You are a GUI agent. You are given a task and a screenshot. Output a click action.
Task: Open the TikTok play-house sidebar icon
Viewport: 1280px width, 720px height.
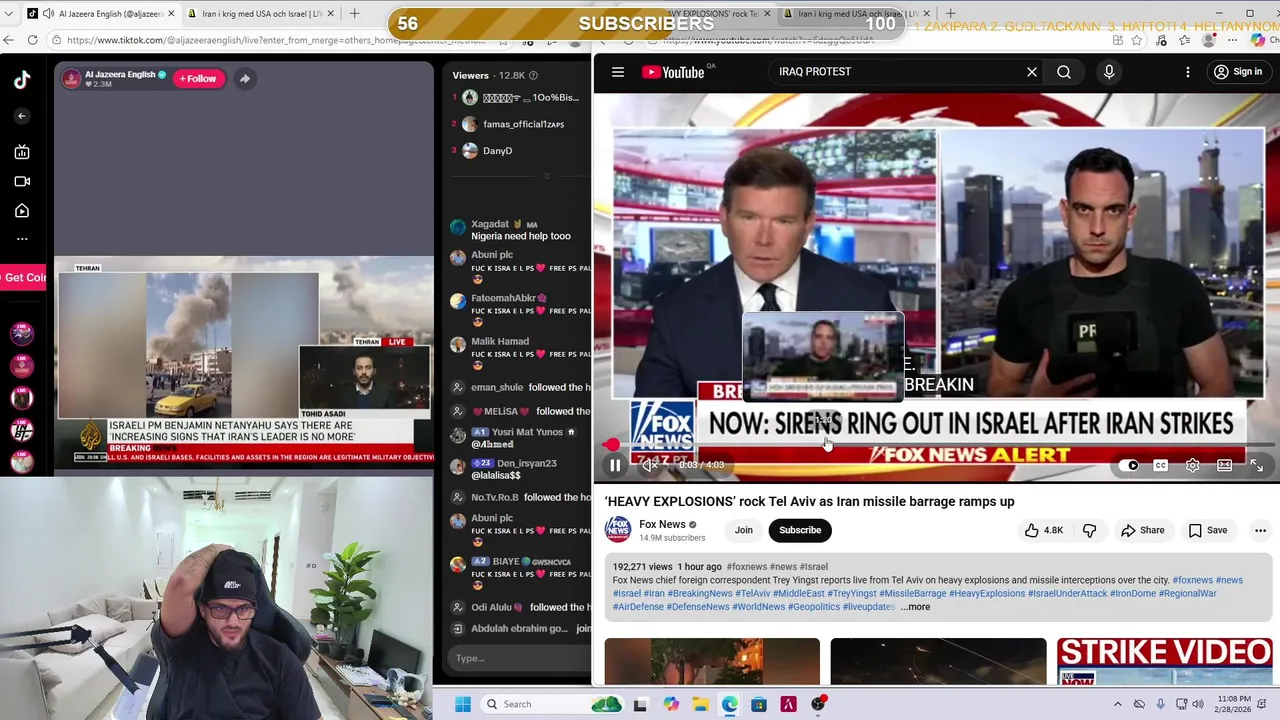click(x=22, y=211)
